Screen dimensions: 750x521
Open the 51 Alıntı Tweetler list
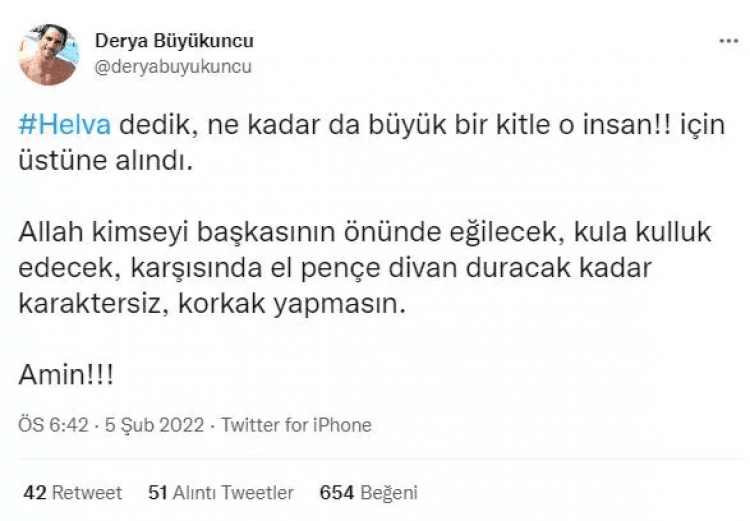[220, 493]
